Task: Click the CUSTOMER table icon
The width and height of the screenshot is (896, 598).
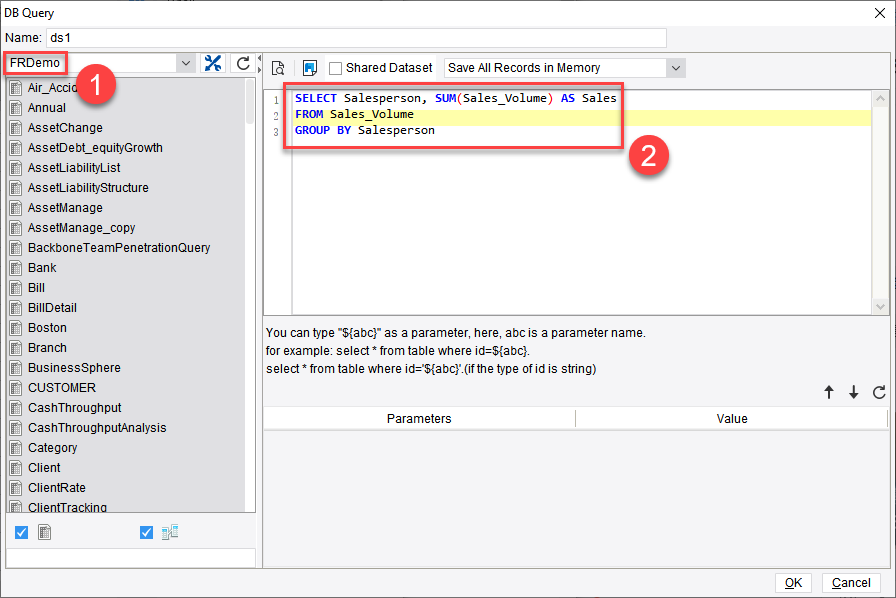Action: tap(14, 387)
